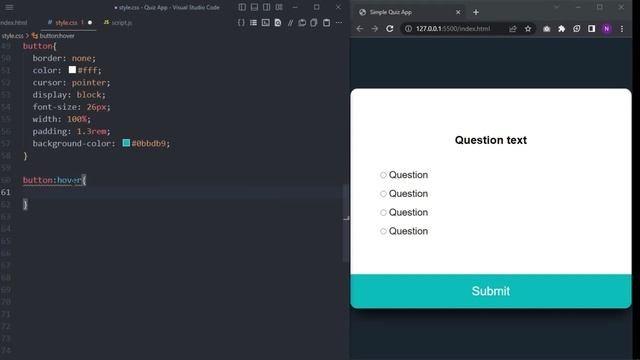640x360 pixels.
Task: Go back in the Chrome browser
Action: pos(360,29)
